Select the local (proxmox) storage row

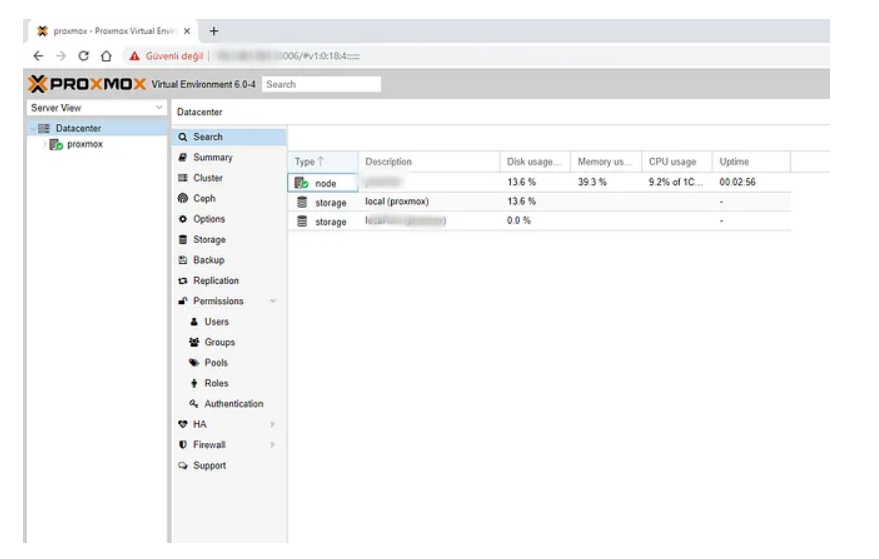coord(397,202)
